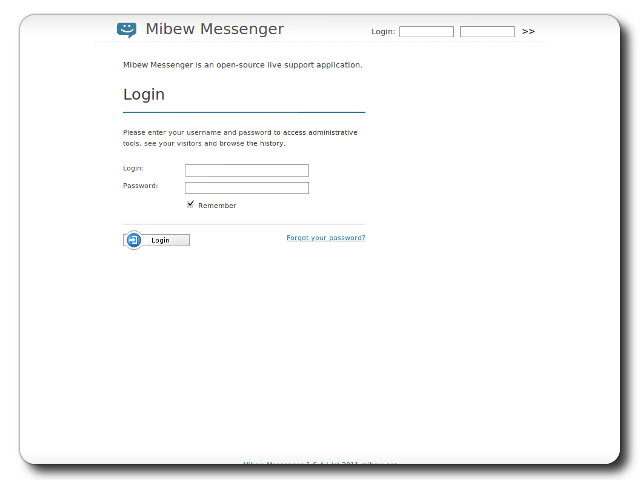This screenshot has width=640, height=480.
Task: Toggle the Remember checkbox
Action: point(190,204)
